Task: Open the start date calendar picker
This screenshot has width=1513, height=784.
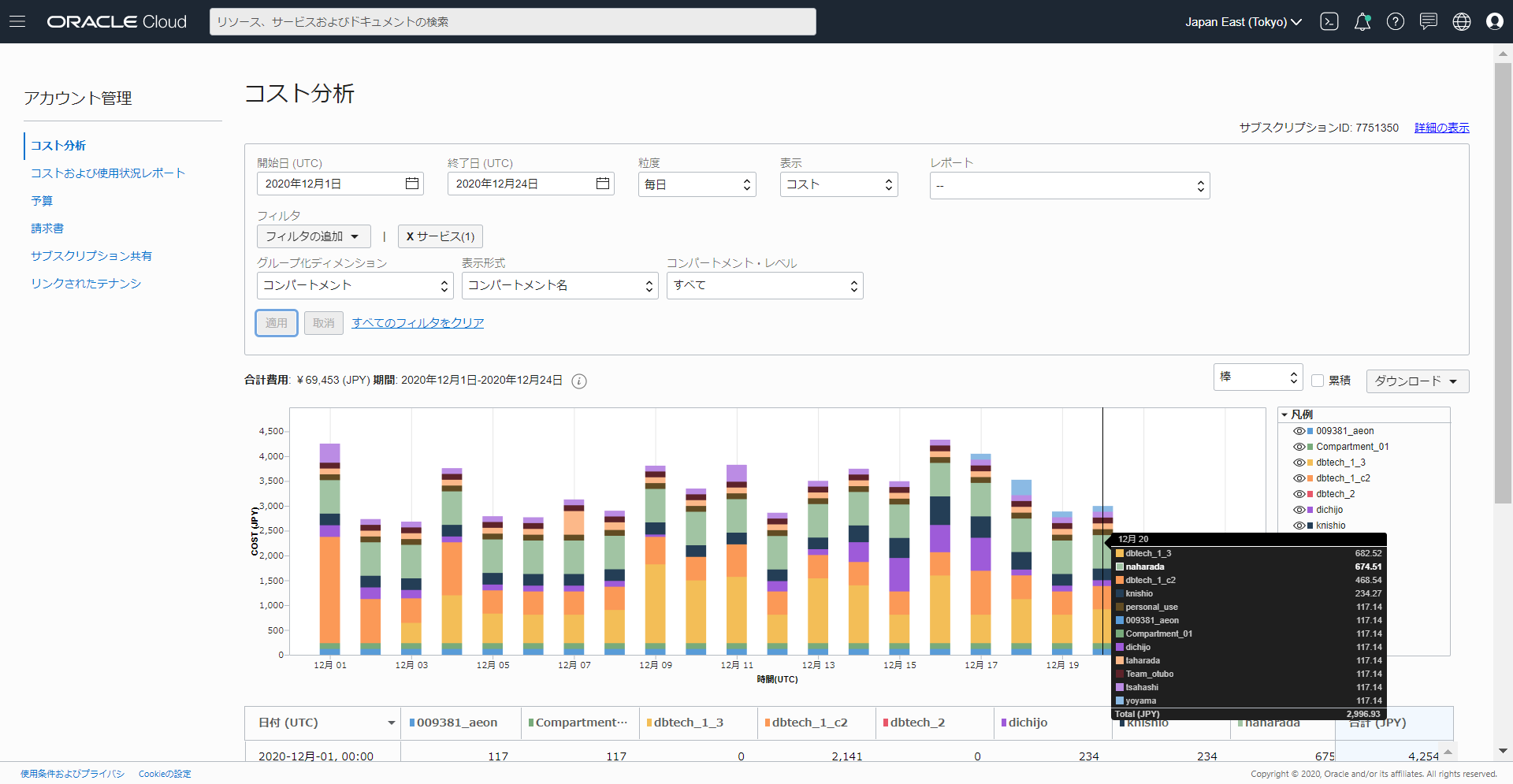Action: coord(411,184)
